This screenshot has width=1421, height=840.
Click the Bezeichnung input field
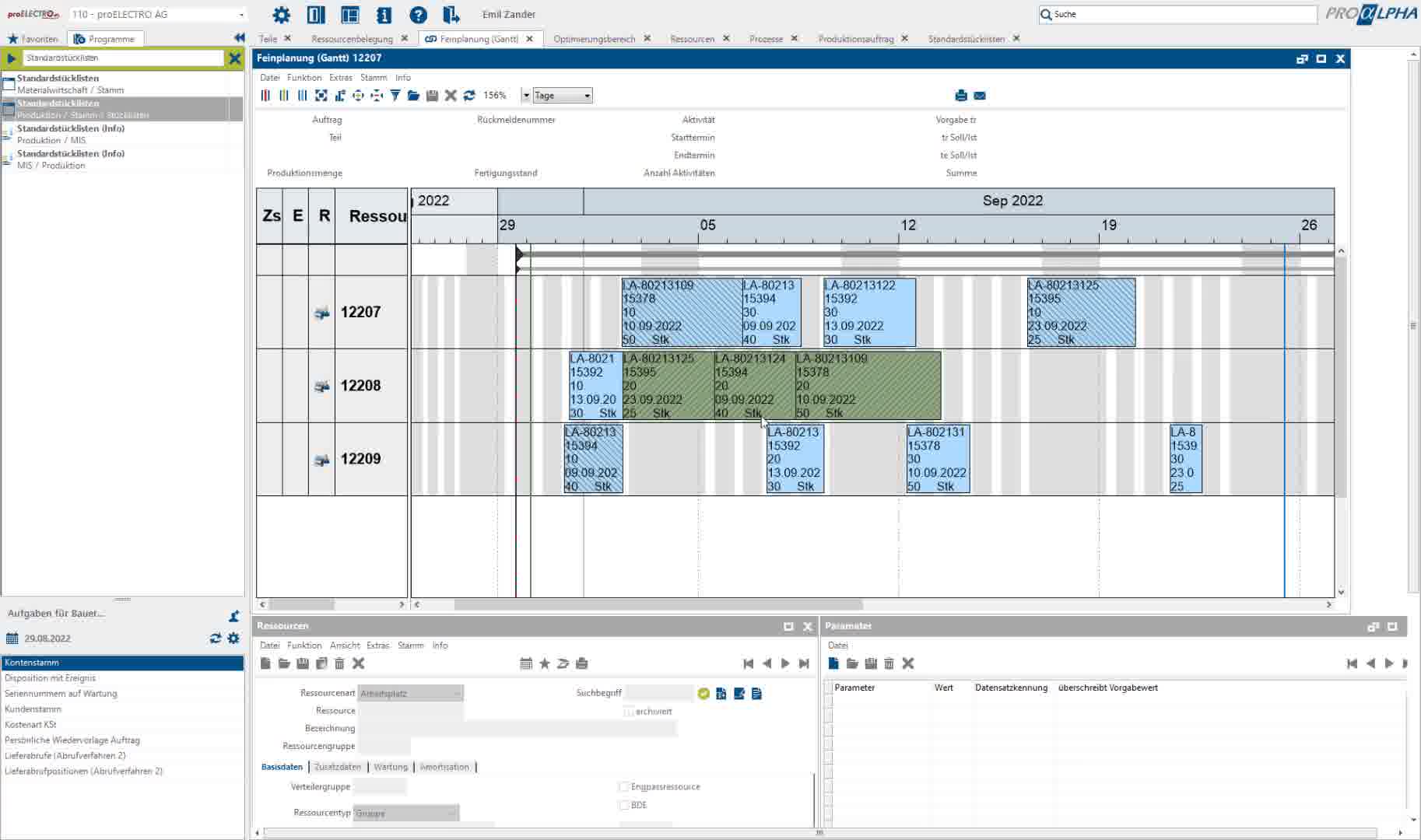tap(517, 729)
